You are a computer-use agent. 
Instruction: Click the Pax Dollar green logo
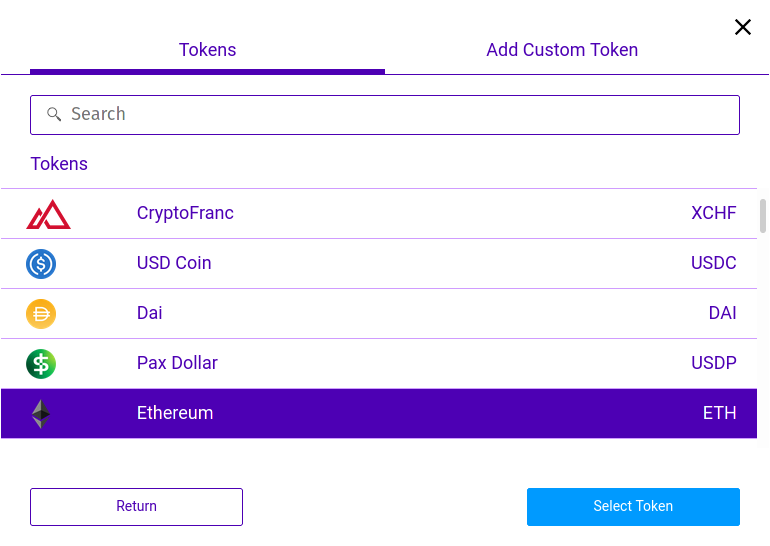click(41, 364)
